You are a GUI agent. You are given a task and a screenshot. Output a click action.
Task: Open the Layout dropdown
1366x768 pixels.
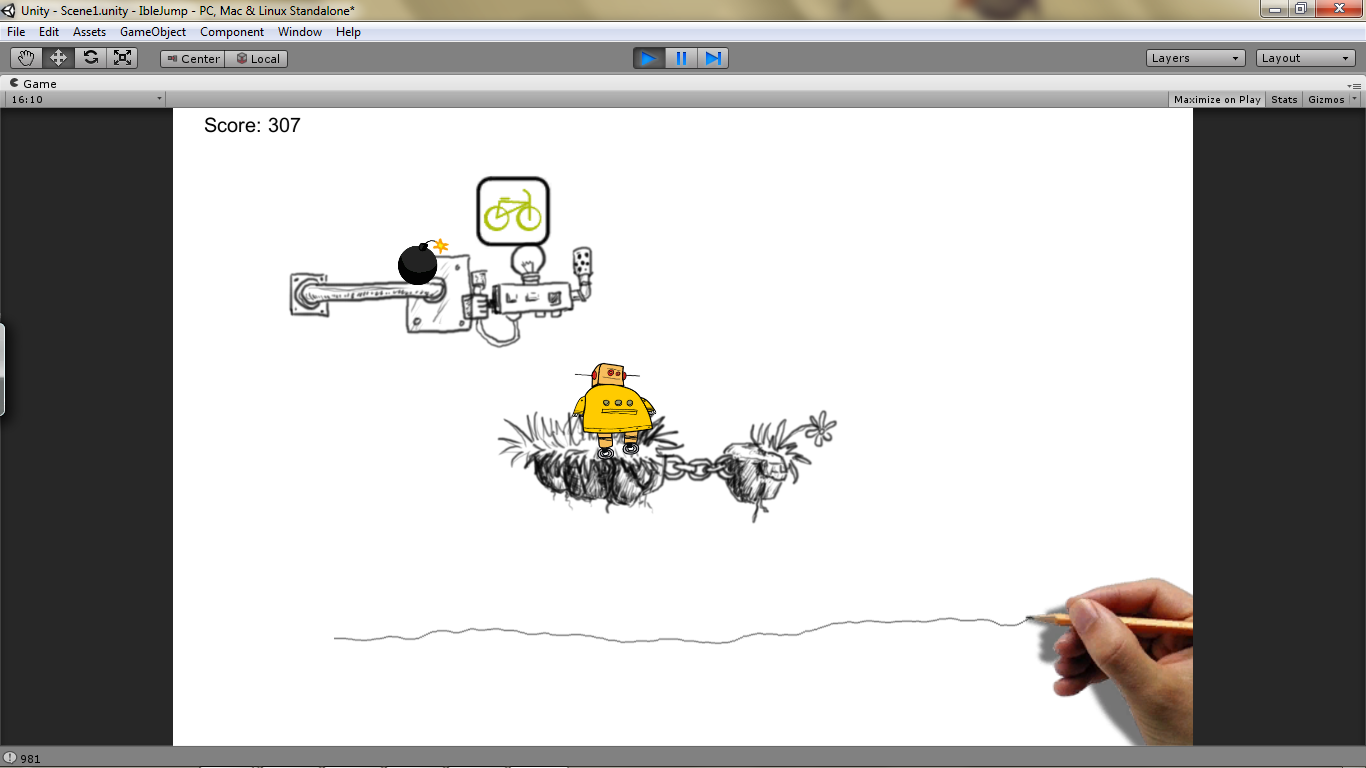(1306, 58)
